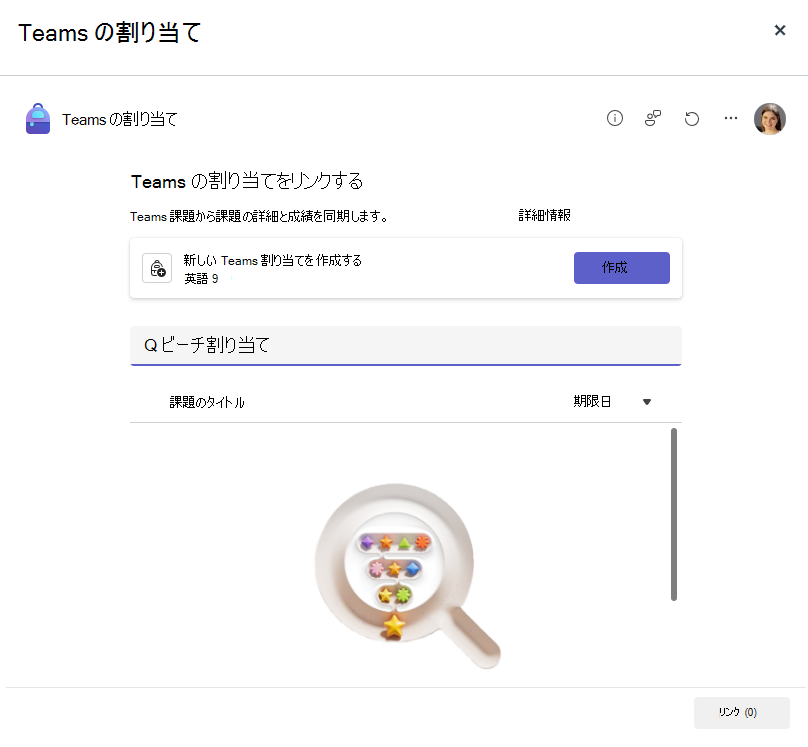This screenshot has width=808, height=747.
Task: Click the リンク (0) button
Action: 742,712
